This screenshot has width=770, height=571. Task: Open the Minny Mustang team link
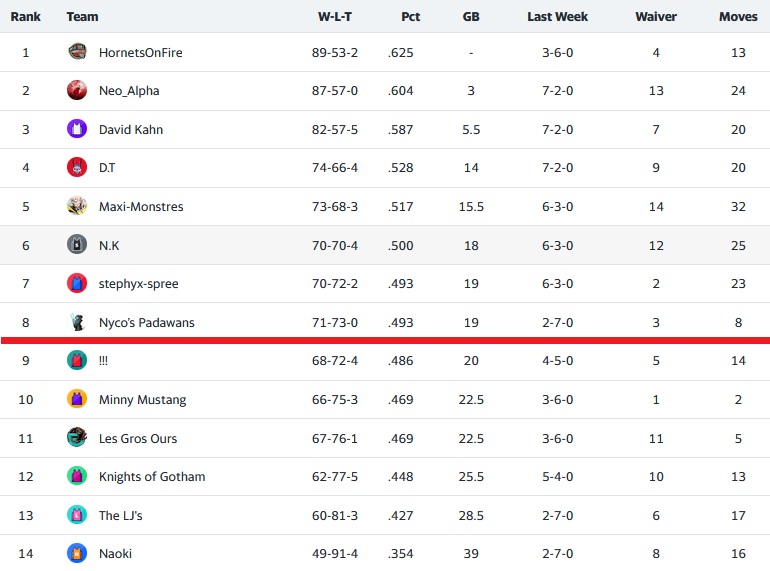tap(142, 400)
